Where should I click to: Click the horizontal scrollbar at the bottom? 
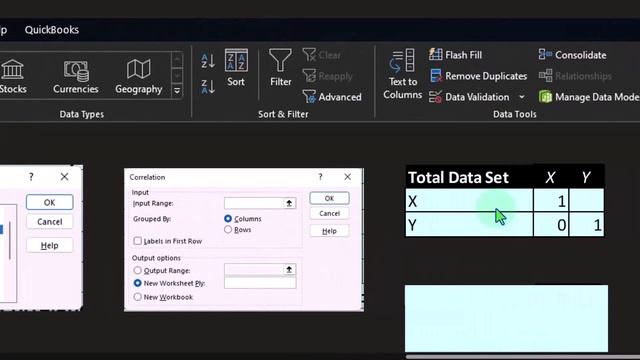click(x=522, y=357)
